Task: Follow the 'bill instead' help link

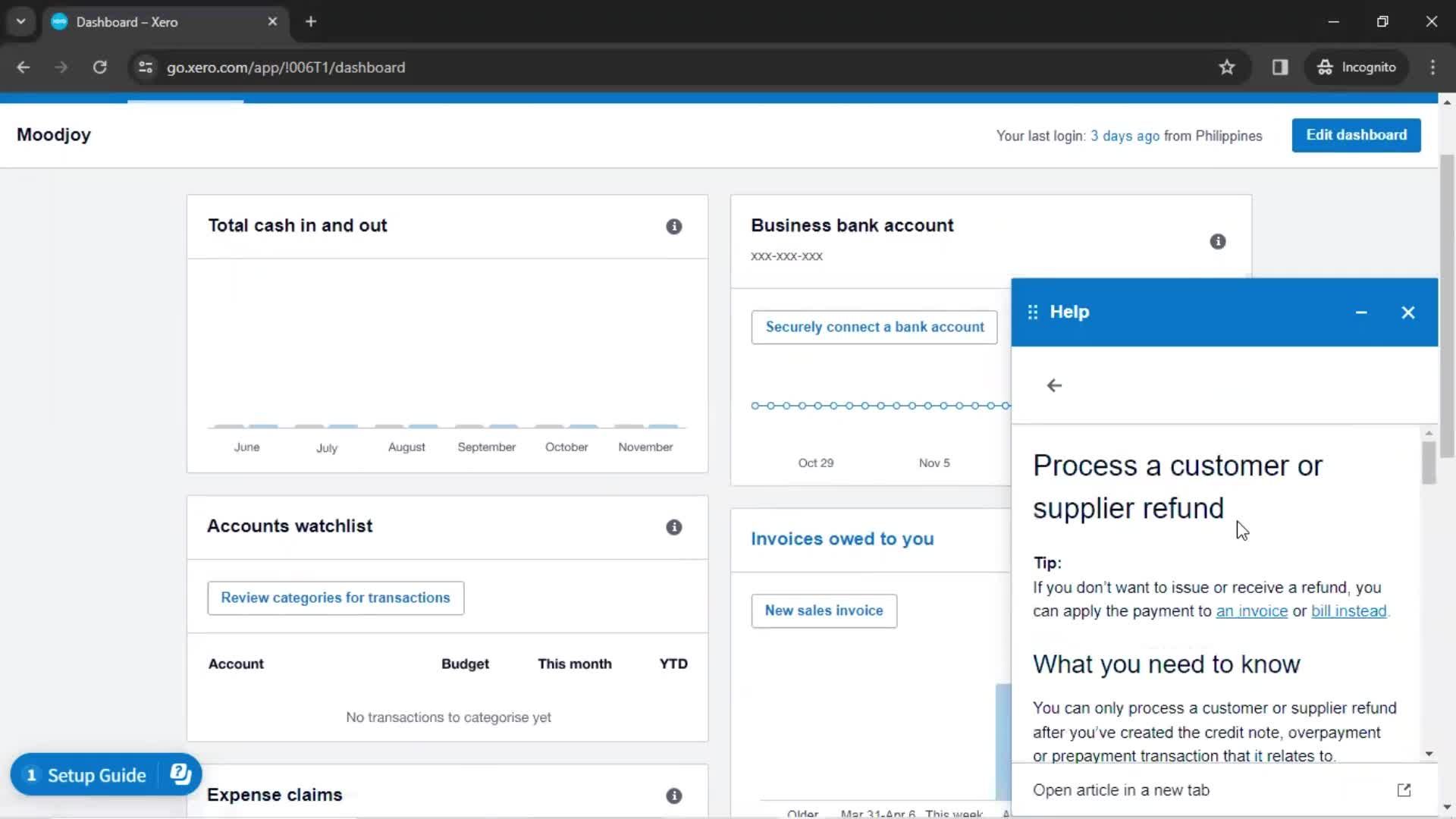Action: point(1348,611)
